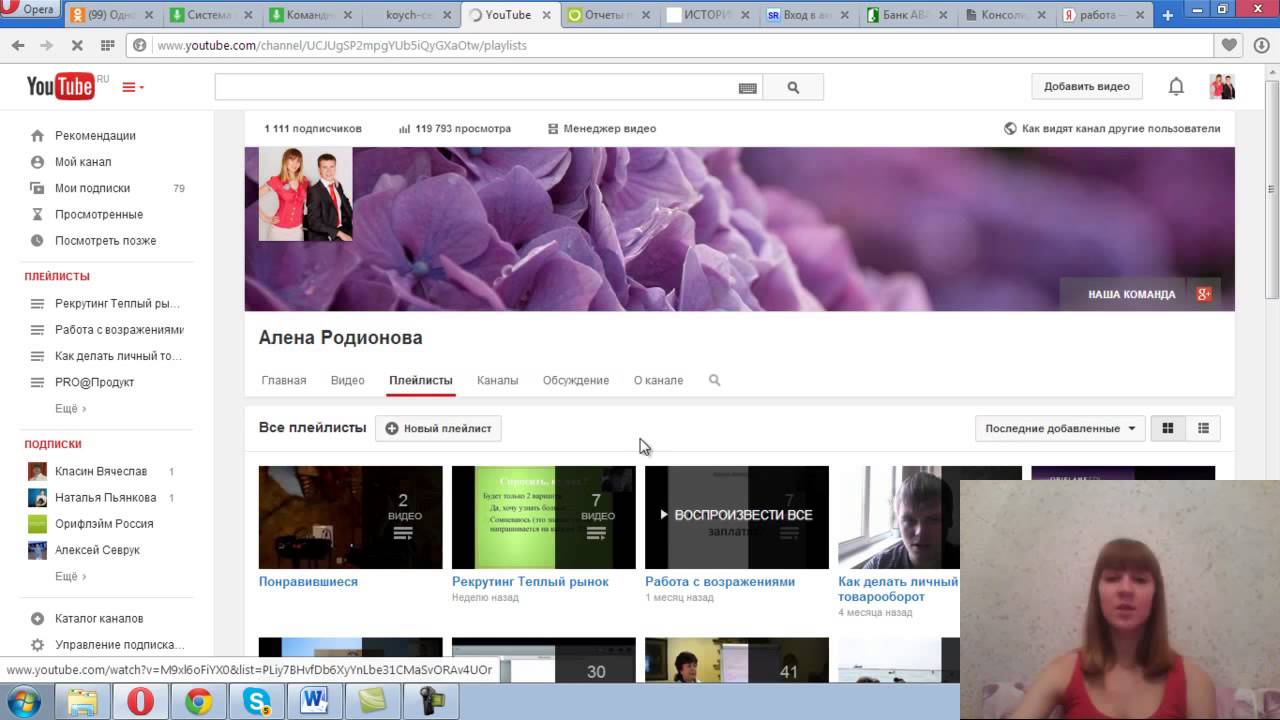The height and width of the screenshot is (720, 1280).
Task: Open Word from taskbar
Action: tap(314, 702)
